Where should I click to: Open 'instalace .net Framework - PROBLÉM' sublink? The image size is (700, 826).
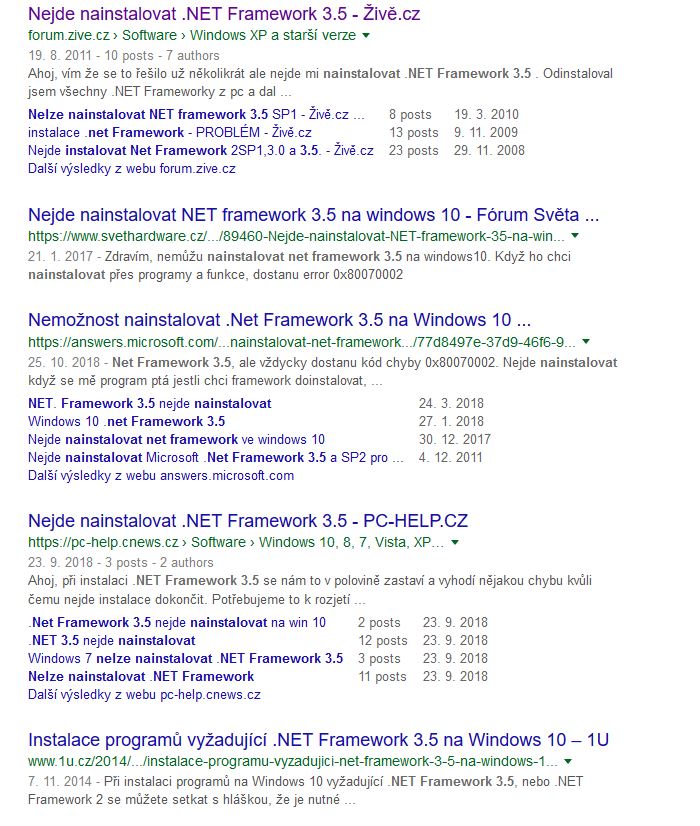(170, 132)
